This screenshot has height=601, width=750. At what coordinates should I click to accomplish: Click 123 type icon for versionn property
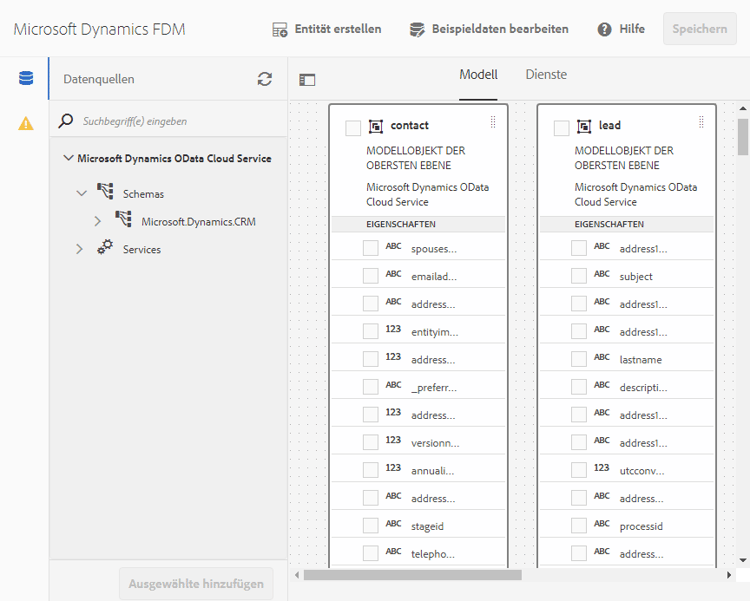393,440
